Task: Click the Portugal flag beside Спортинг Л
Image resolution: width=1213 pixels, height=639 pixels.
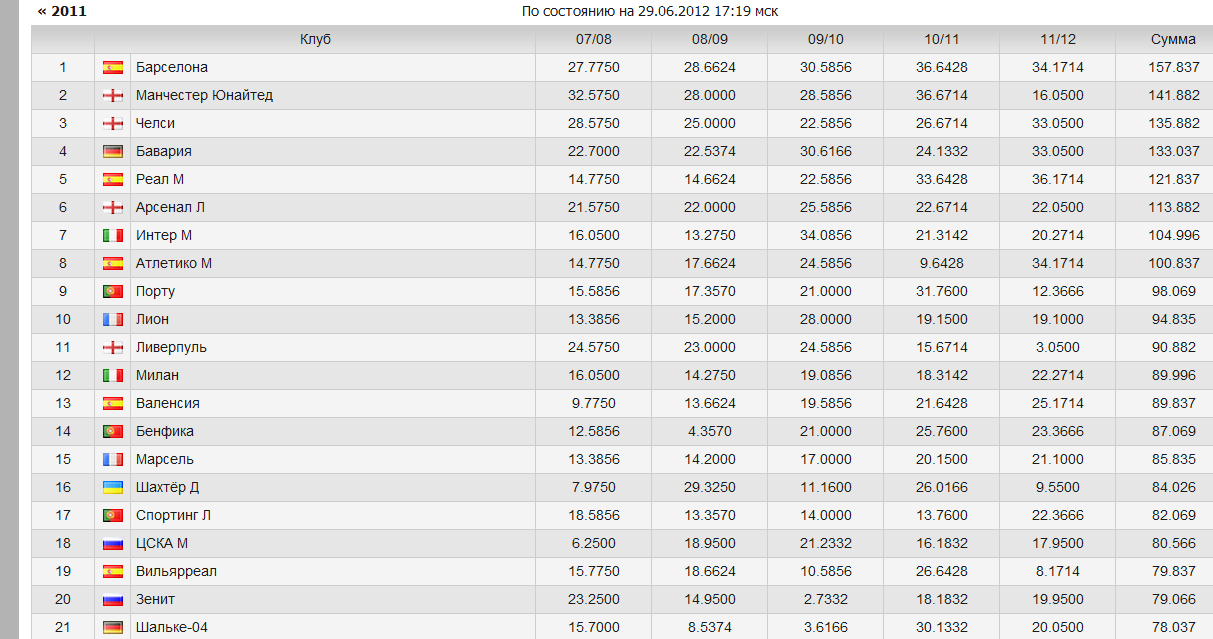Action: click(113, 516)
